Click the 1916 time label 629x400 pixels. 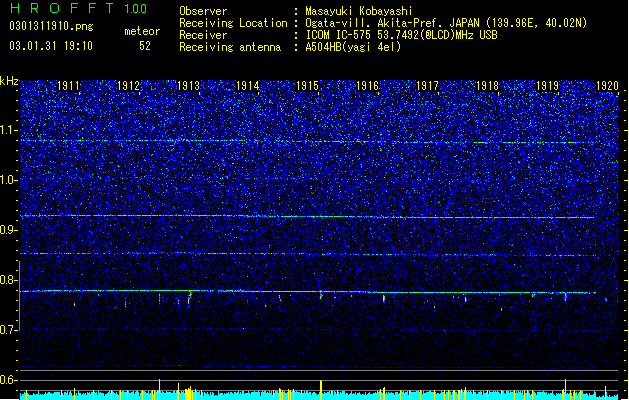point(367,86)
